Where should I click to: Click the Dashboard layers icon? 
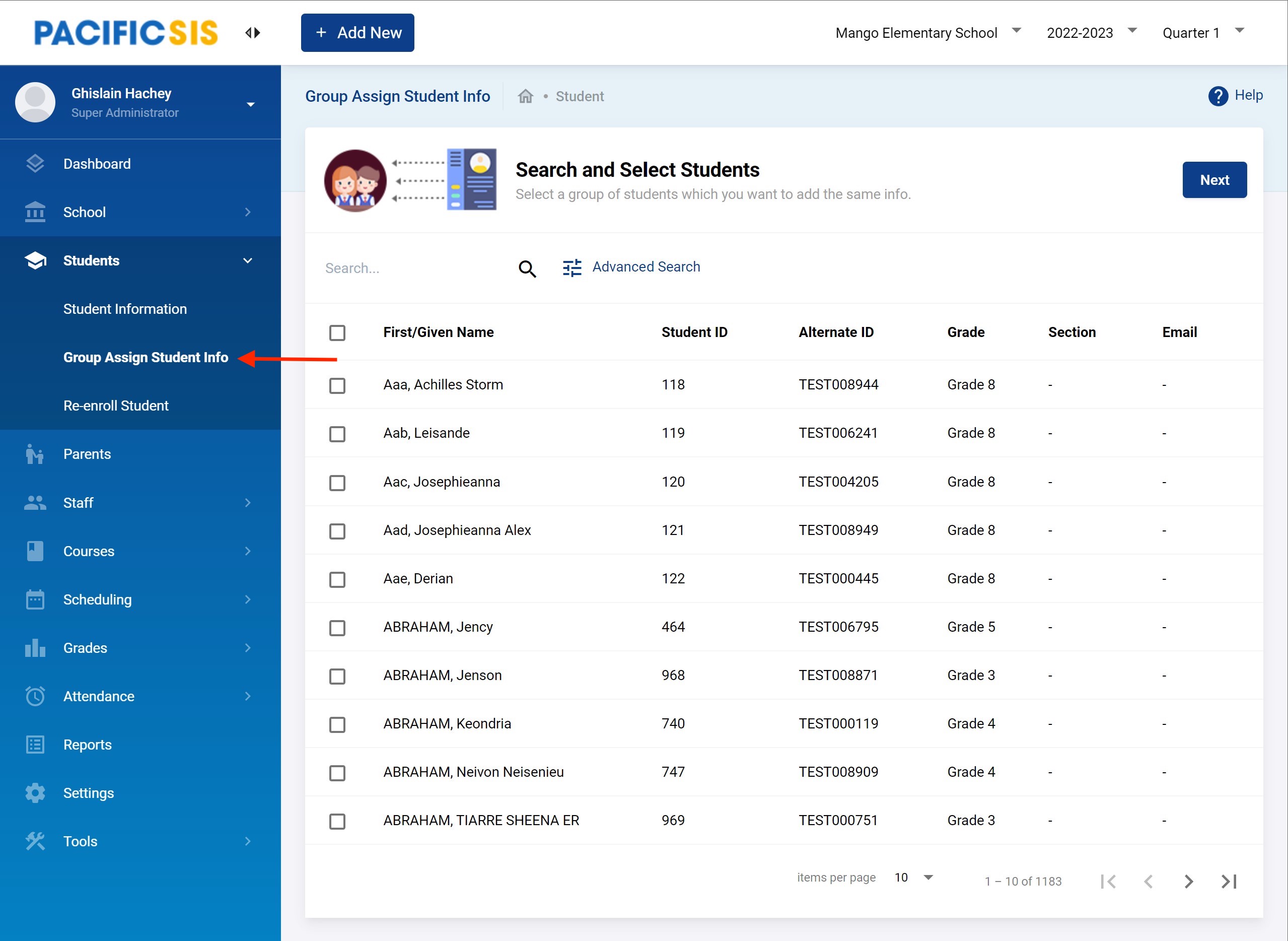point(35,164)
